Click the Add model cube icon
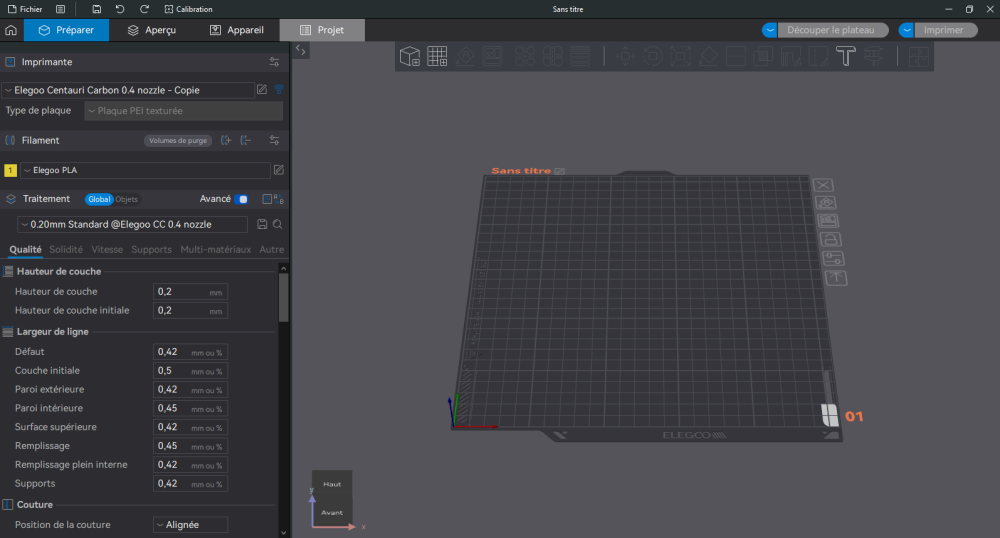Image resolution: width=1000 pixels, height=538 pixels. [410, 57]
